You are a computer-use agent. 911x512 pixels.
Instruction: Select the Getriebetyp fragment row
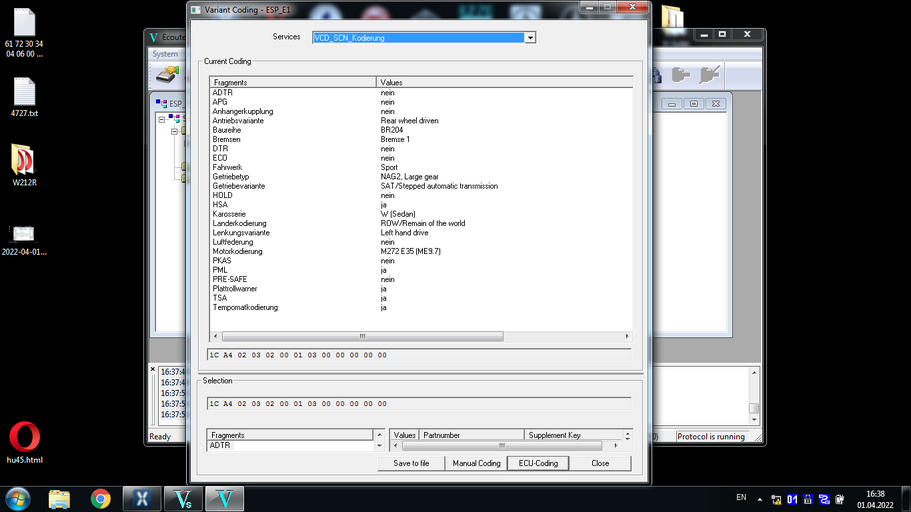pos(231,177)
